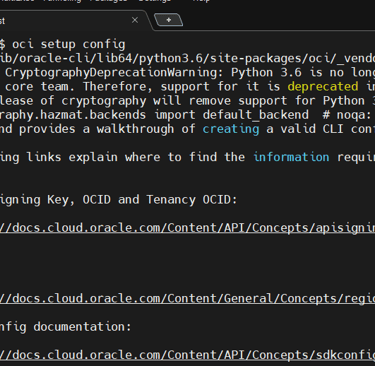This screenshot has width=375, height=366.
Task: Open the General/Concepts regions documentation link
Action: [x=187, y=298]
